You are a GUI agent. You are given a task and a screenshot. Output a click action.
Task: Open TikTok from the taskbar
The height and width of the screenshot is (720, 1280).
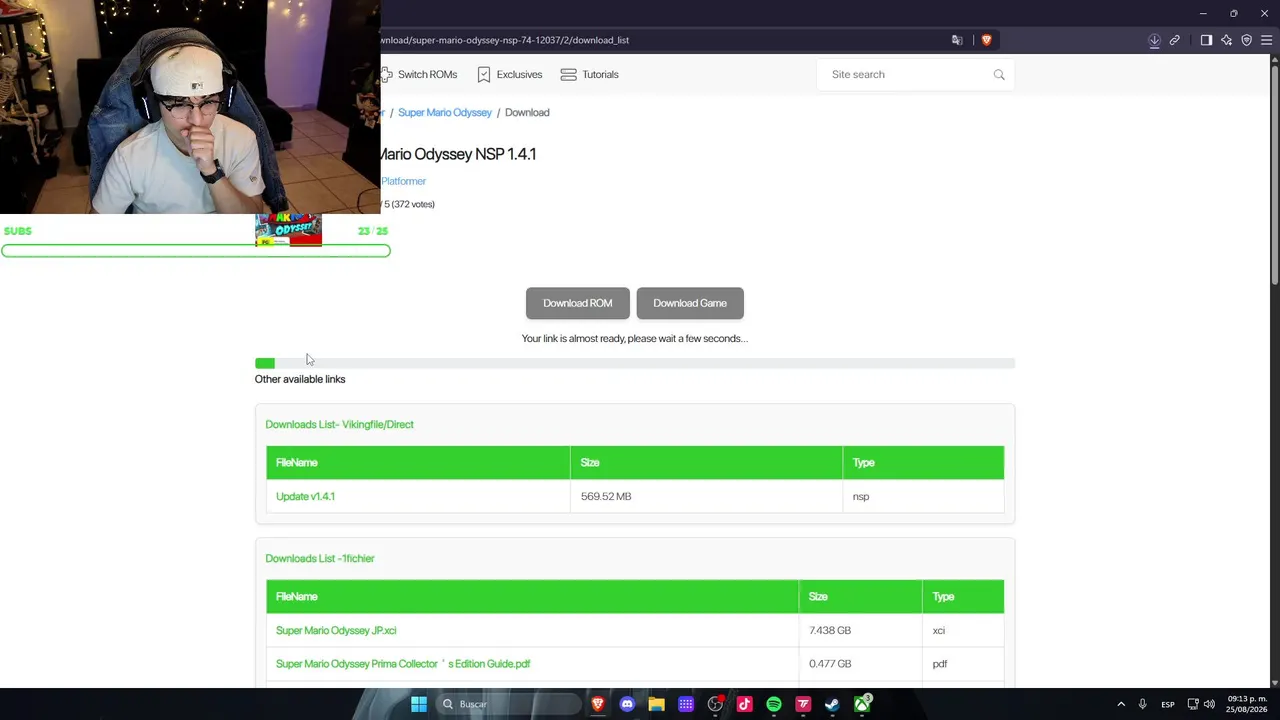click(744, 704)
